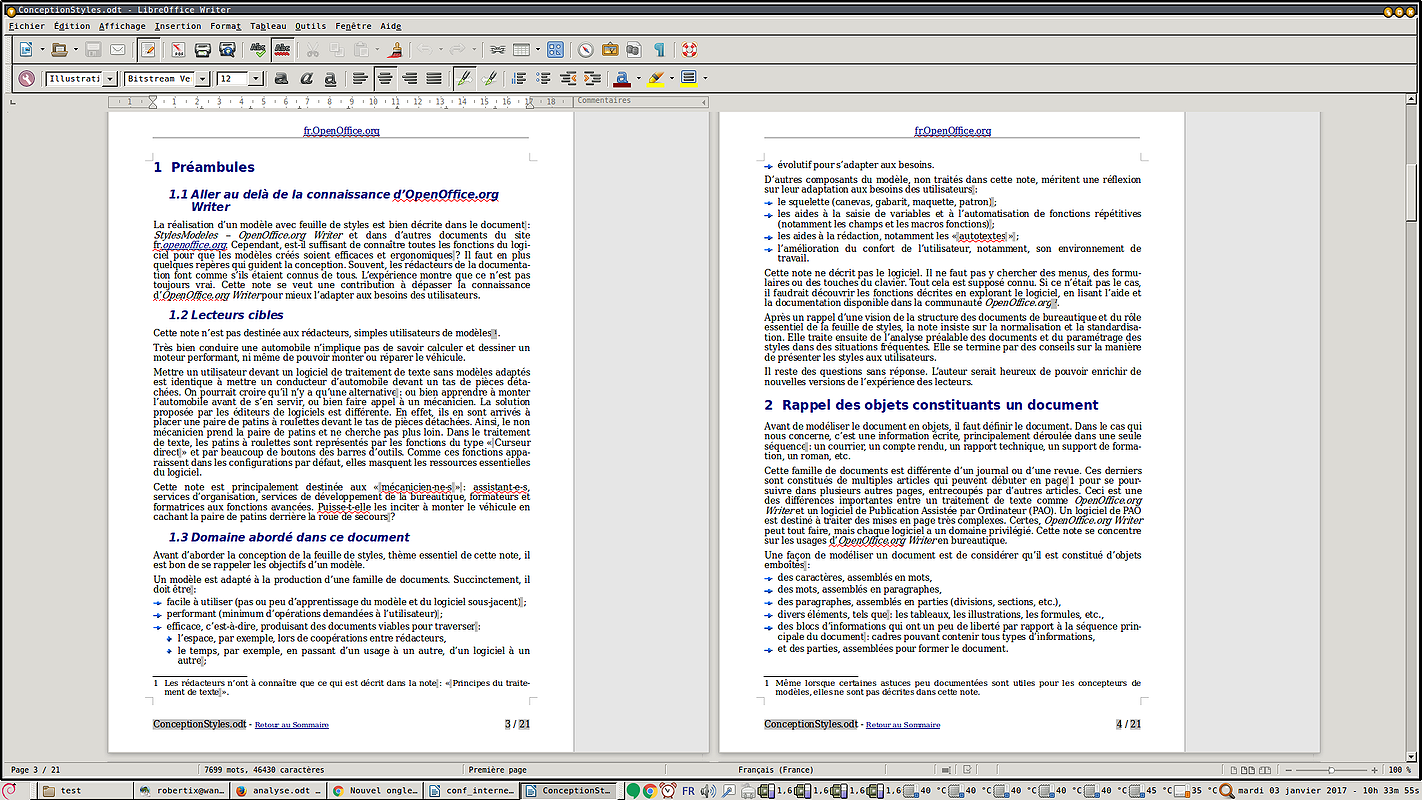1422x800 pixels.
Task: Click the Cut scissors icon
Action: [x=312, y=49]
